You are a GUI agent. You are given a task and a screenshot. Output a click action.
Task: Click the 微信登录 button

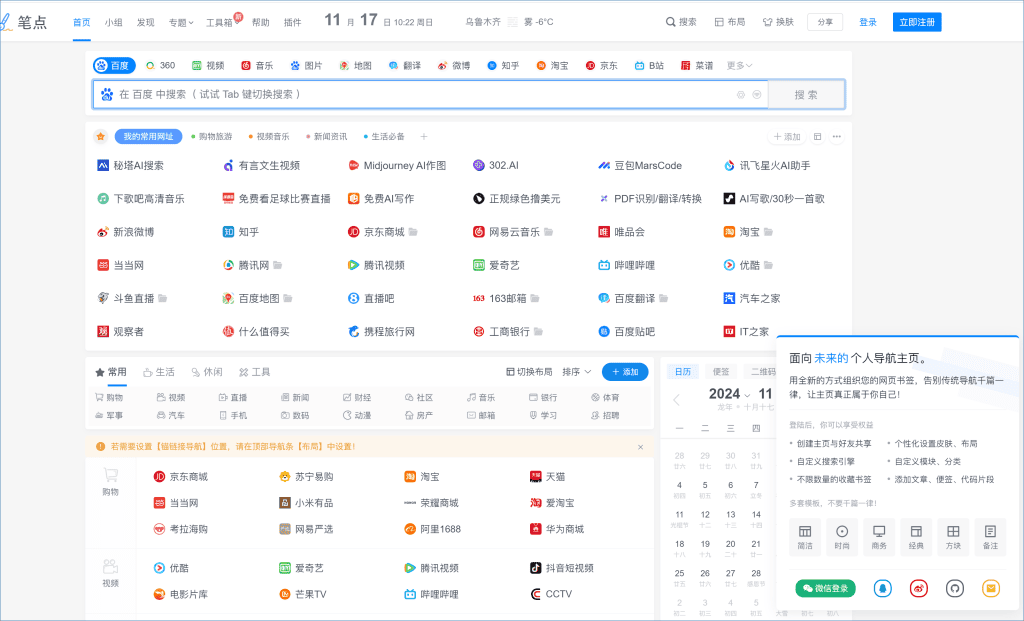tap(825, 588)
